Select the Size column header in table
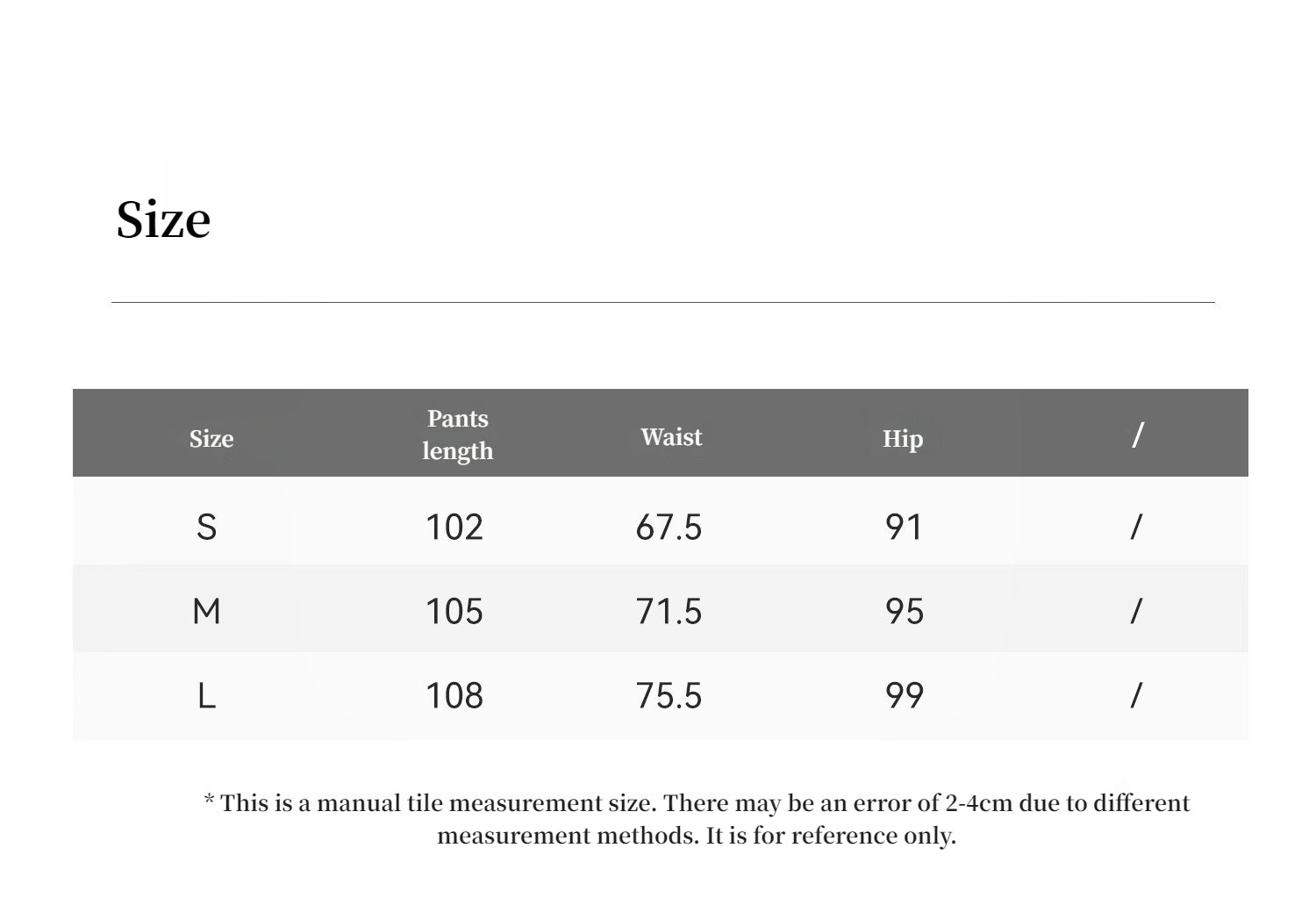Image resolution: width=1316 pixels, height=898 pixels. point(211,439)
